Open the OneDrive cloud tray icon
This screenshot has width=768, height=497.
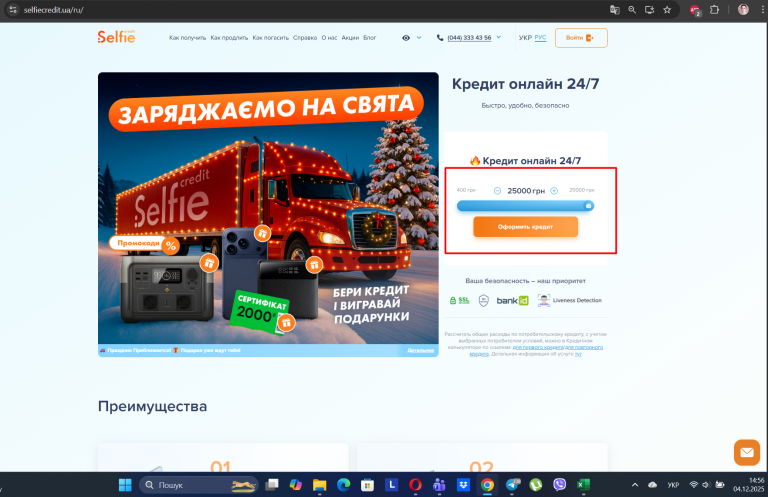coord(652,485)
